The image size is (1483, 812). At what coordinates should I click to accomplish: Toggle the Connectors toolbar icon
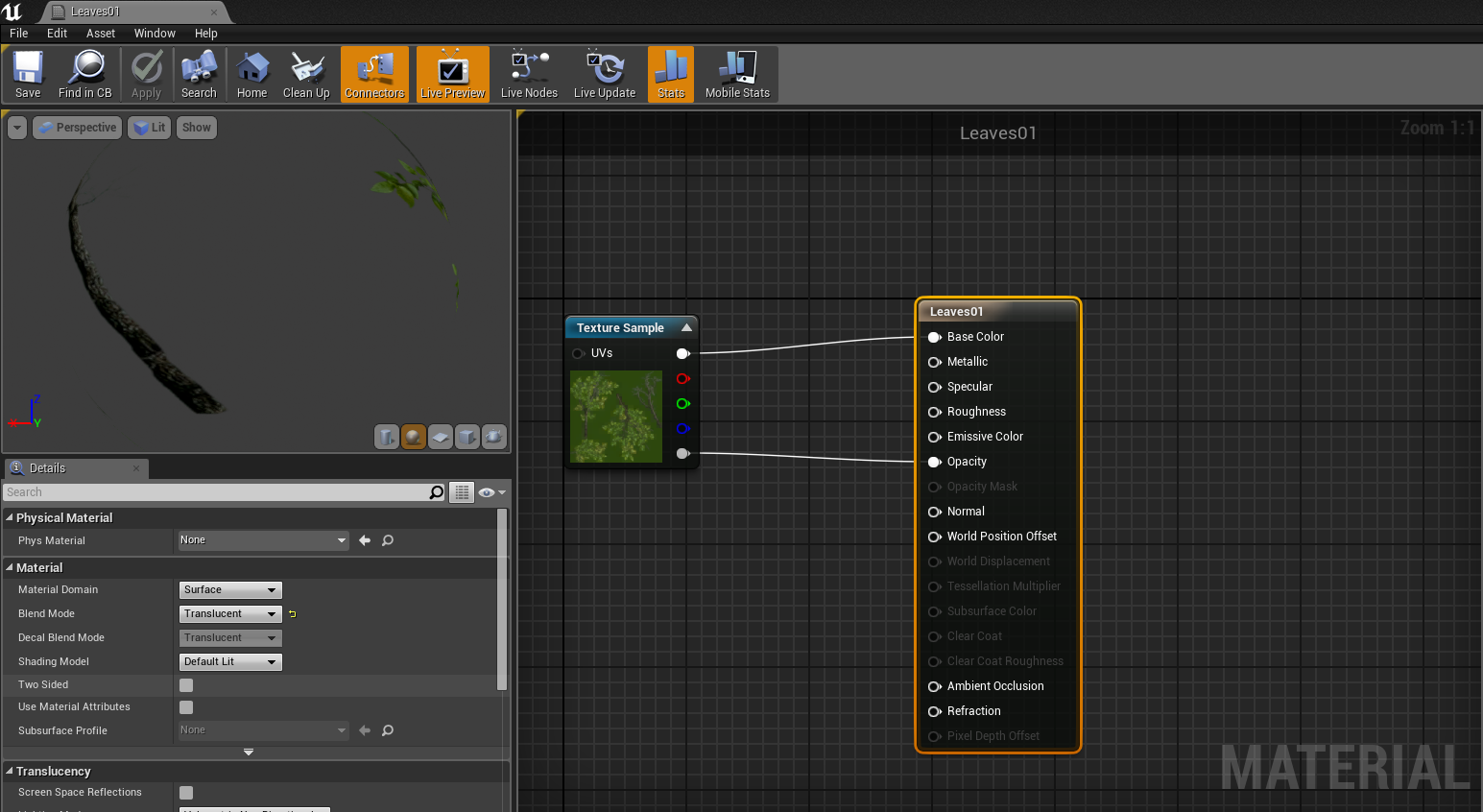374,74
